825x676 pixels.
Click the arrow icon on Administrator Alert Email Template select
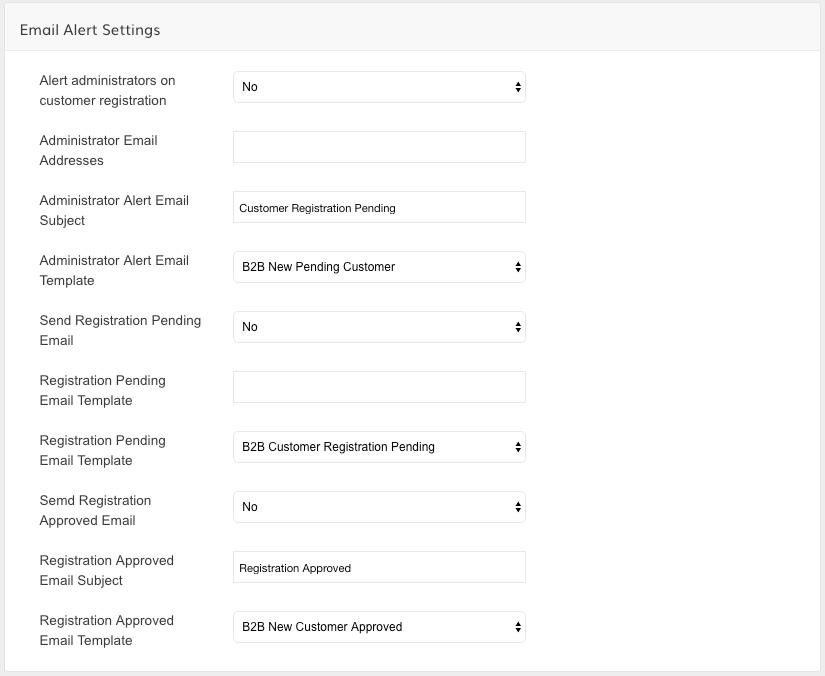[x=518, y=267]
